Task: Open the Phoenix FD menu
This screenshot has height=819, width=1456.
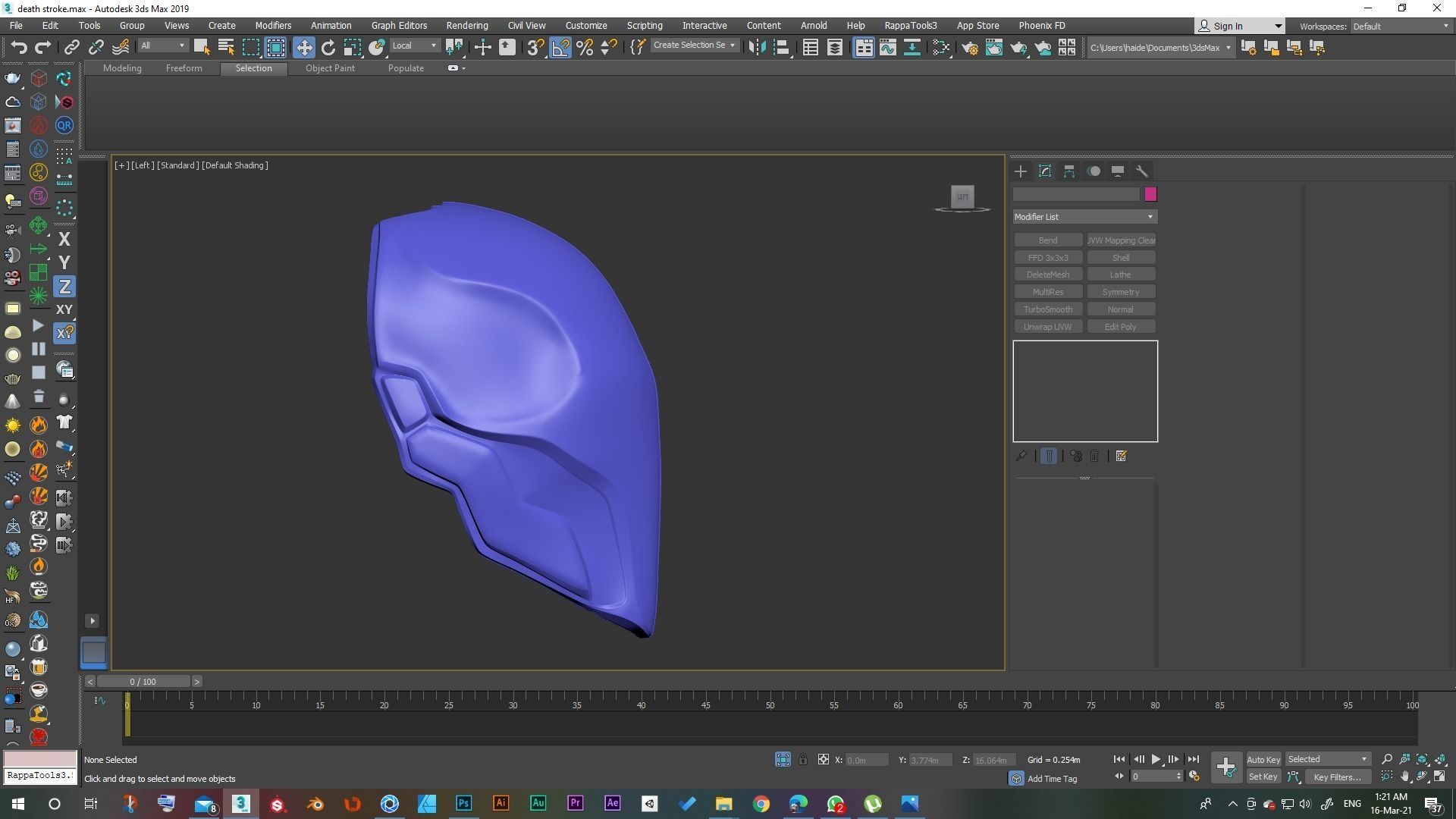Action: 1042,26
